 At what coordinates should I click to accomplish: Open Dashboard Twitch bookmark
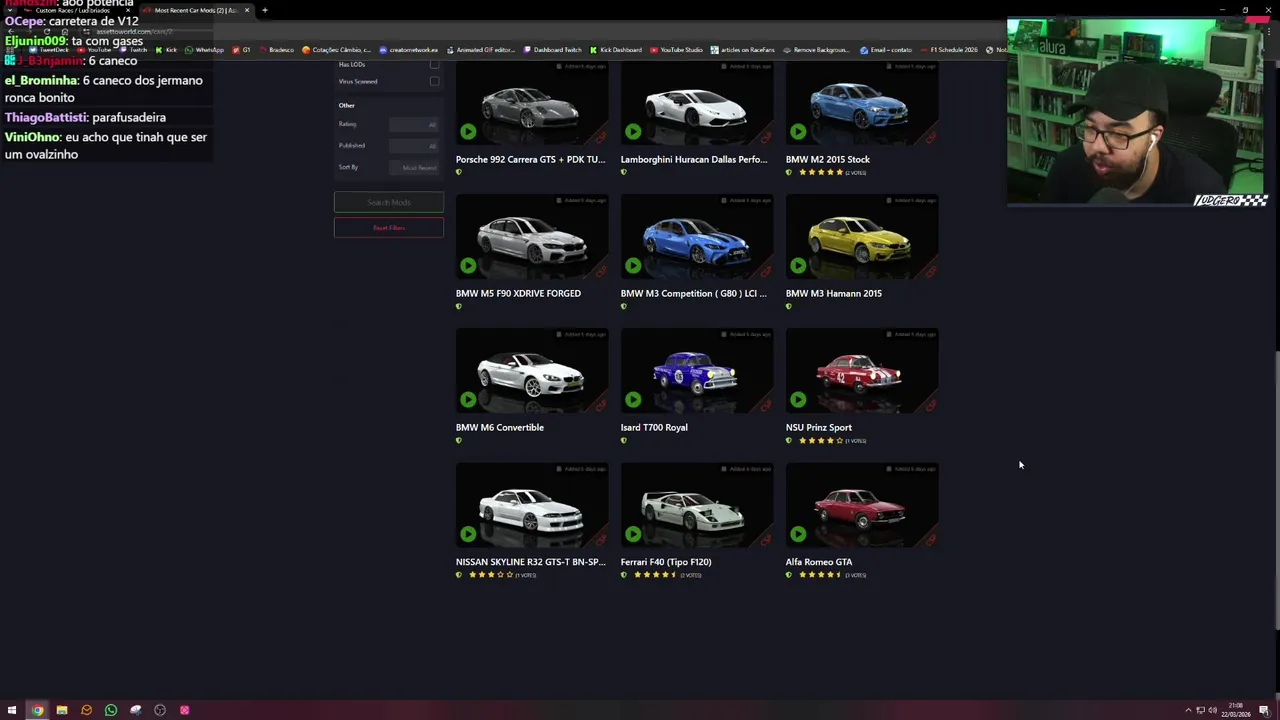[552, 49]
